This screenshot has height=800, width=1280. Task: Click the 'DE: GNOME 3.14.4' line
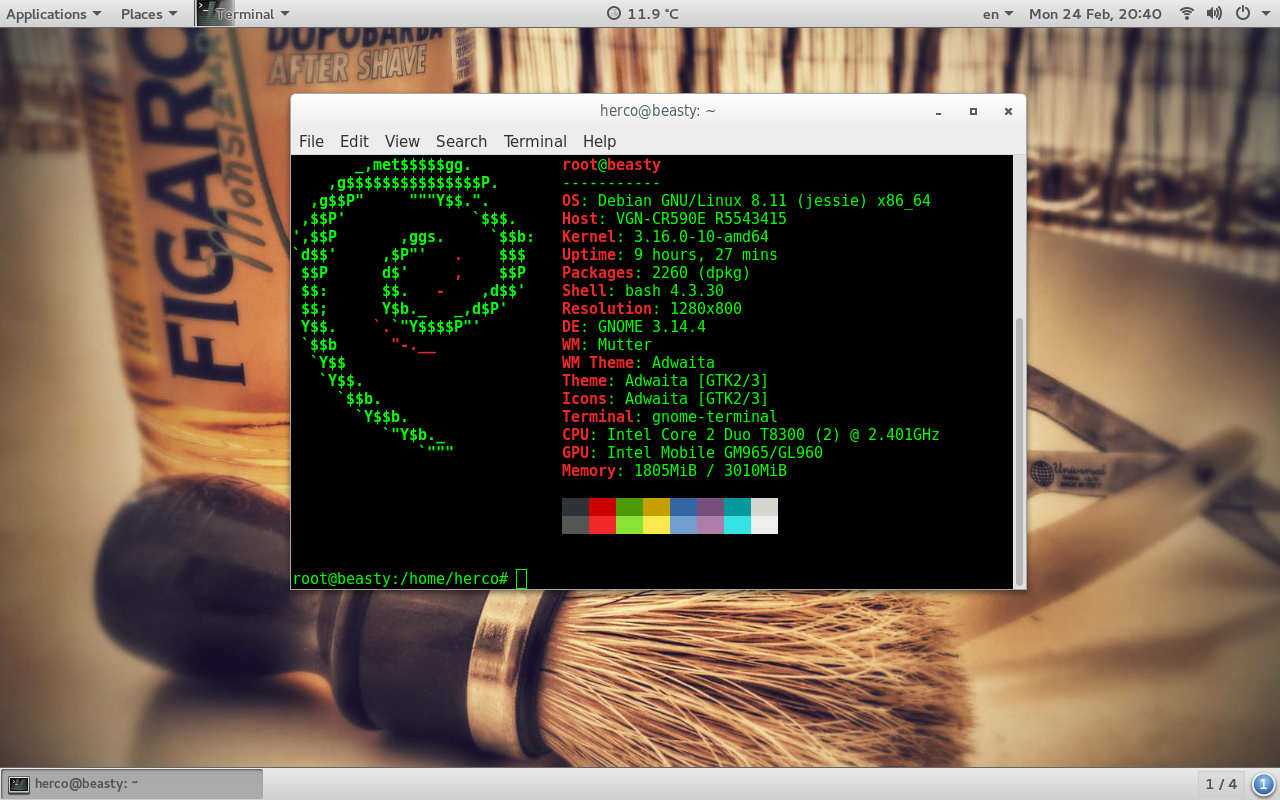(x=633, y=327)
